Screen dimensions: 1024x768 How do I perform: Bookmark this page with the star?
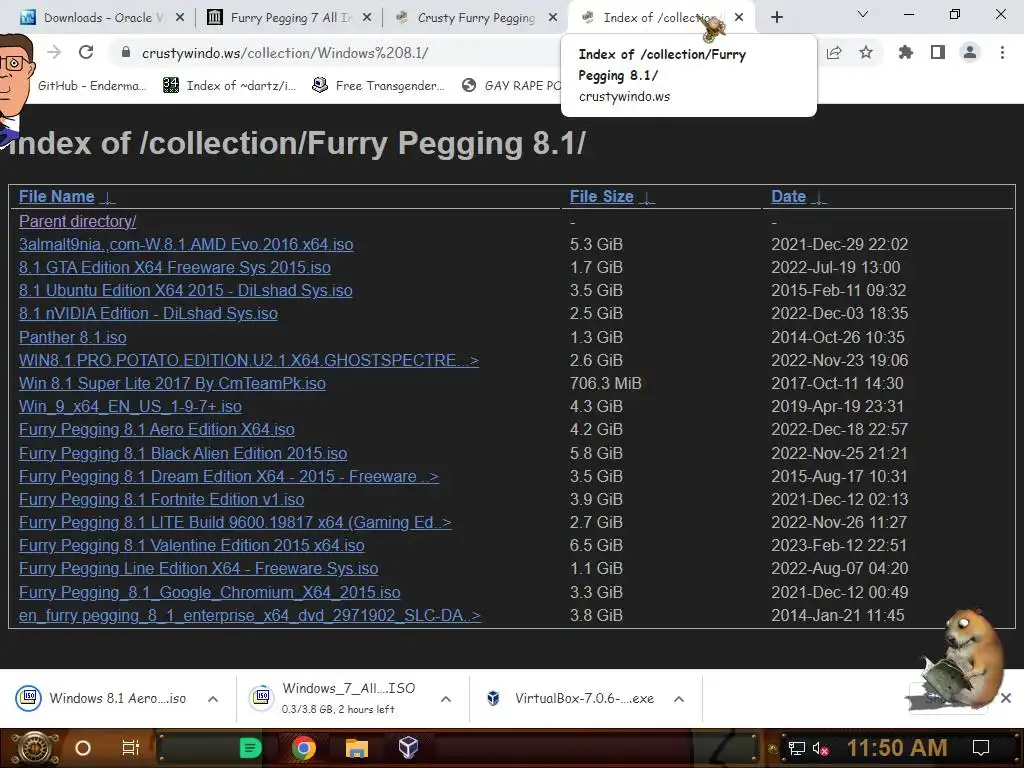tap(866, 52)
